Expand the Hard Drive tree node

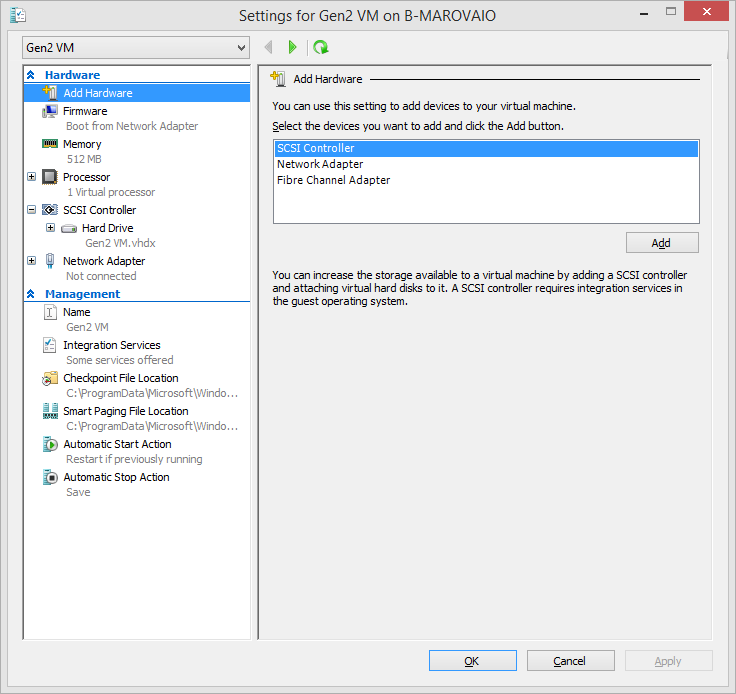point(50,228)
